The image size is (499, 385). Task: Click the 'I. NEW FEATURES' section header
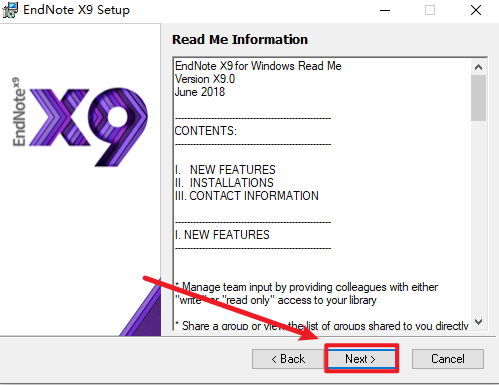pyautogui.click(x=222, y=235)
